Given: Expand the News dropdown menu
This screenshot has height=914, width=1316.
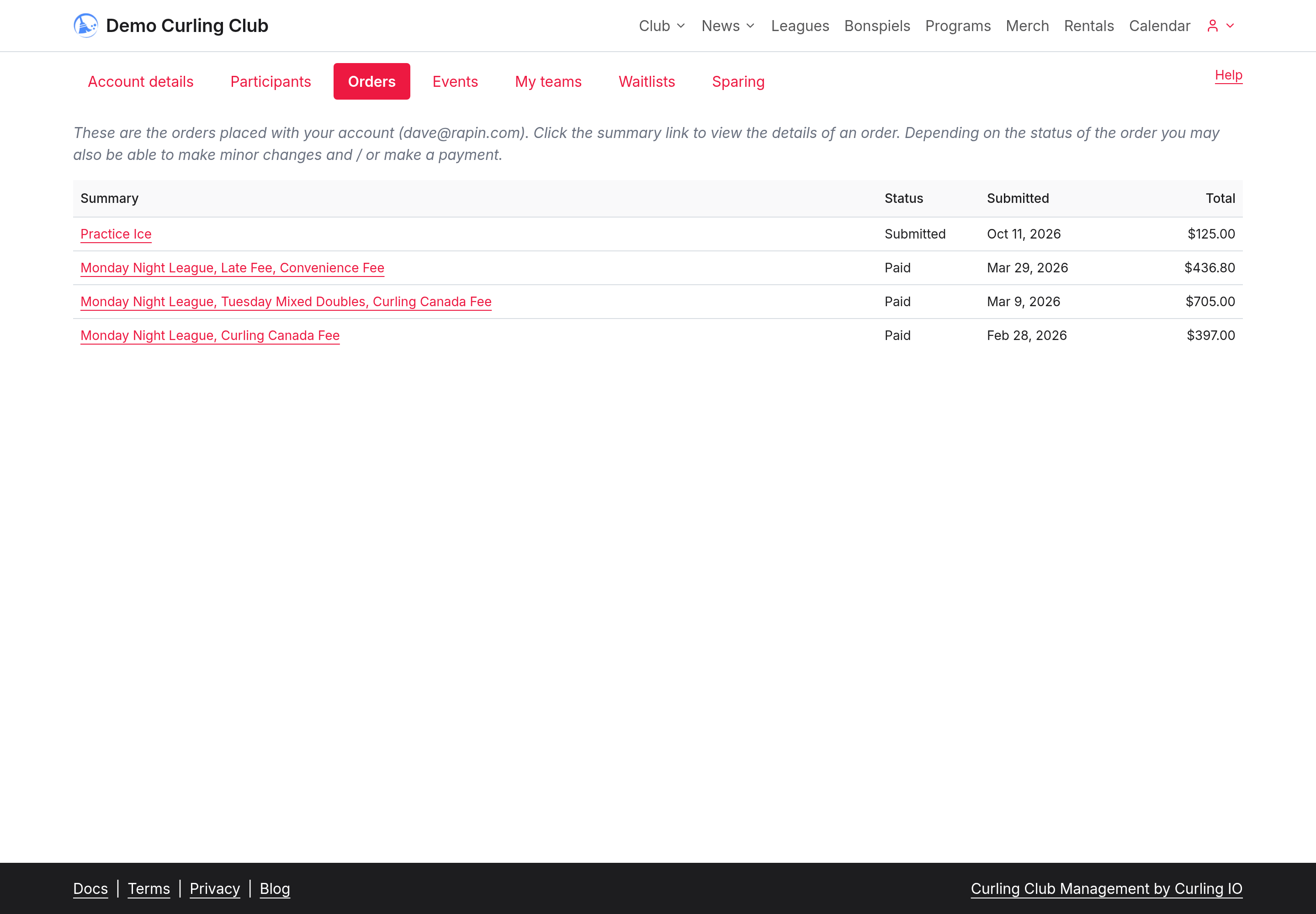Looking at the screenshot, I should (x=728, y=26).
